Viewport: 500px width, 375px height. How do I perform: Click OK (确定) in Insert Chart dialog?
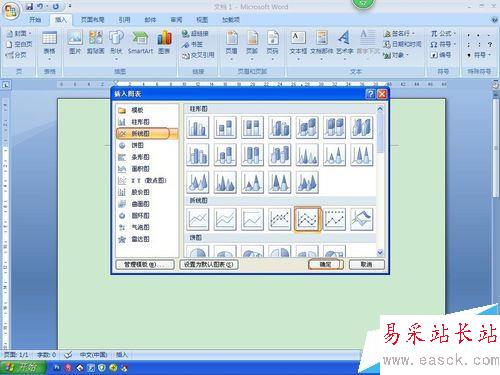pos(326,264)
